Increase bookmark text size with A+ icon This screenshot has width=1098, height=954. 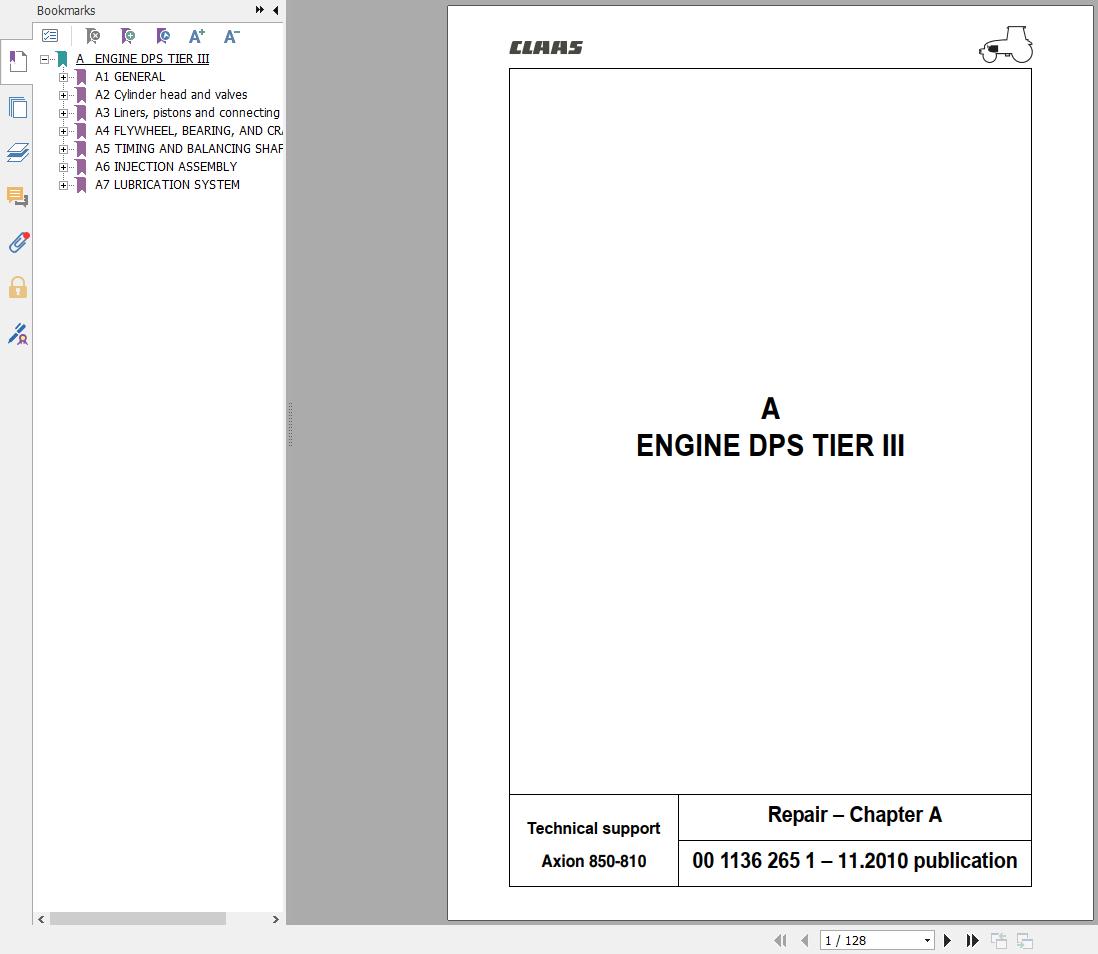(x=197, y=36)
